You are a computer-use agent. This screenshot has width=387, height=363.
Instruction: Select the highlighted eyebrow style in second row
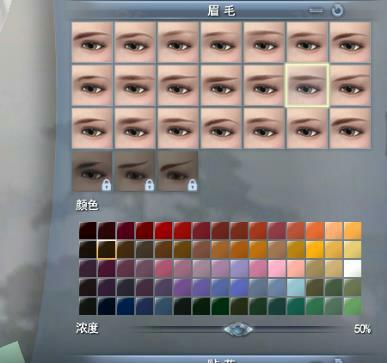click(x=307, y=85)
